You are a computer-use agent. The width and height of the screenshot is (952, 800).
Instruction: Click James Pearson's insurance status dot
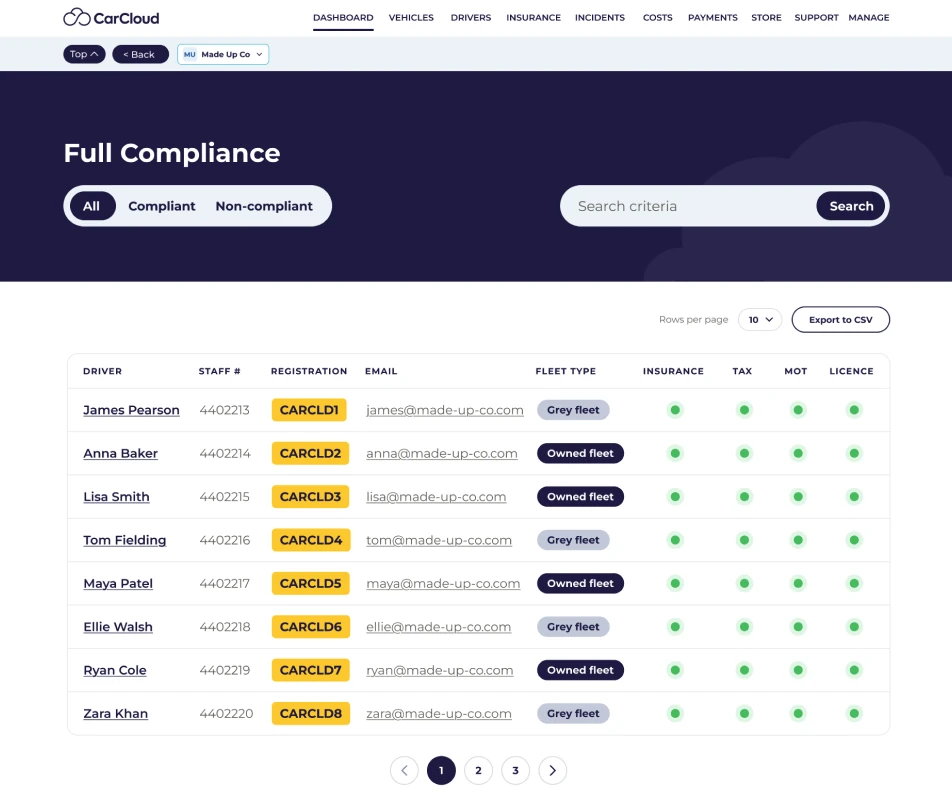pyautogui.click(x=675, y=410)
